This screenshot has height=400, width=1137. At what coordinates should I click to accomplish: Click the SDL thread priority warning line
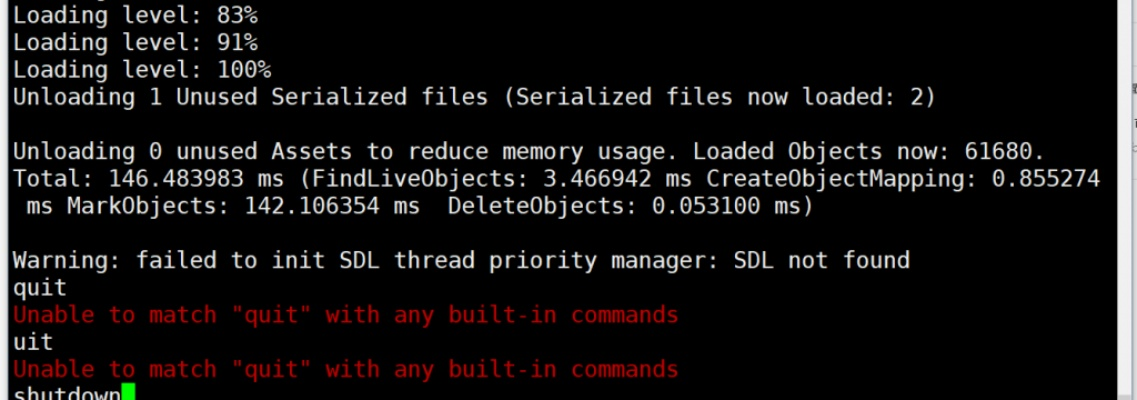(460, 261)
